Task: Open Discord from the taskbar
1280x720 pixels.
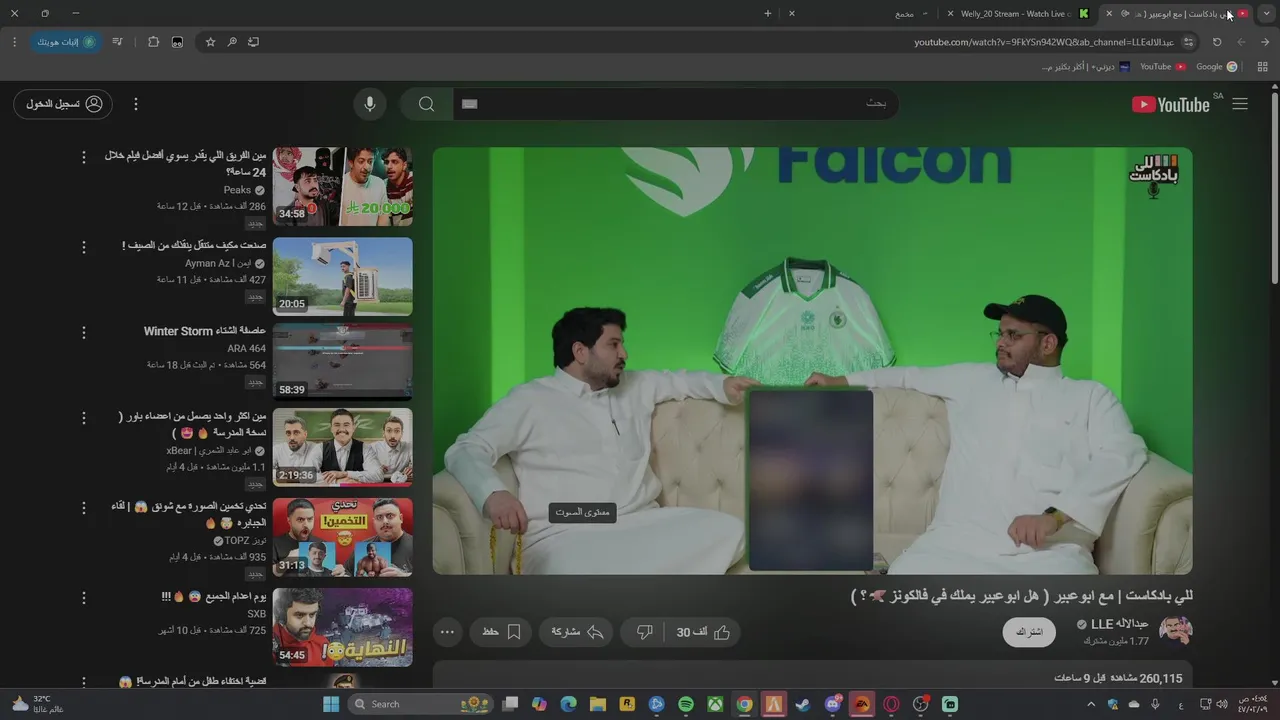Action: coord(832,704)
